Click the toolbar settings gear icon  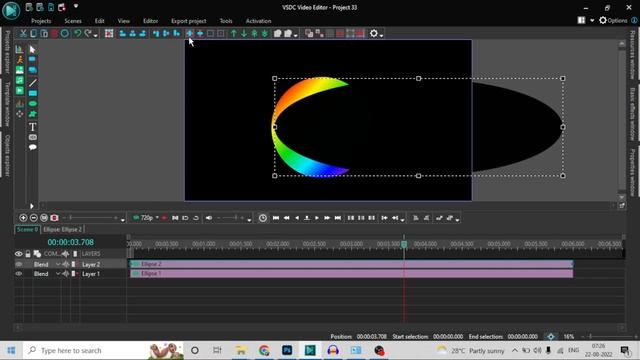click(x=373, y=33)
